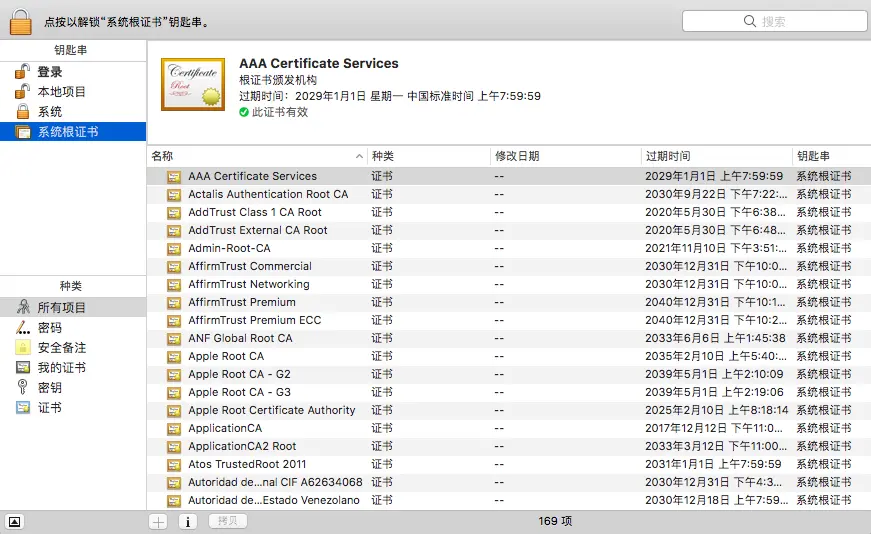Sort by 钥匙串 column header
The width and height of the screenshot is (871, 534).
(832, 156)
